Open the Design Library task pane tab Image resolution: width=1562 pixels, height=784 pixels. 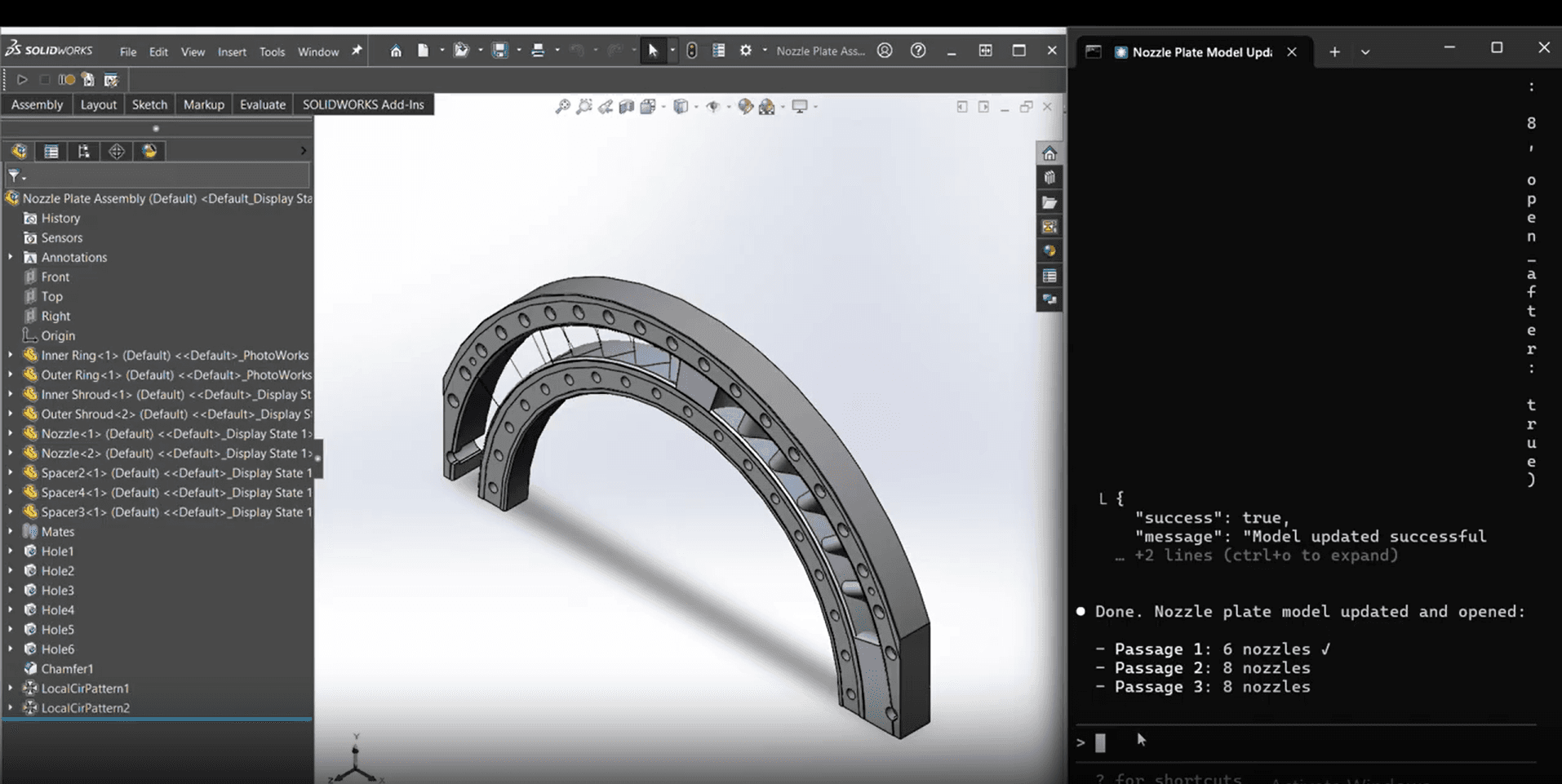pos(1049,178)
